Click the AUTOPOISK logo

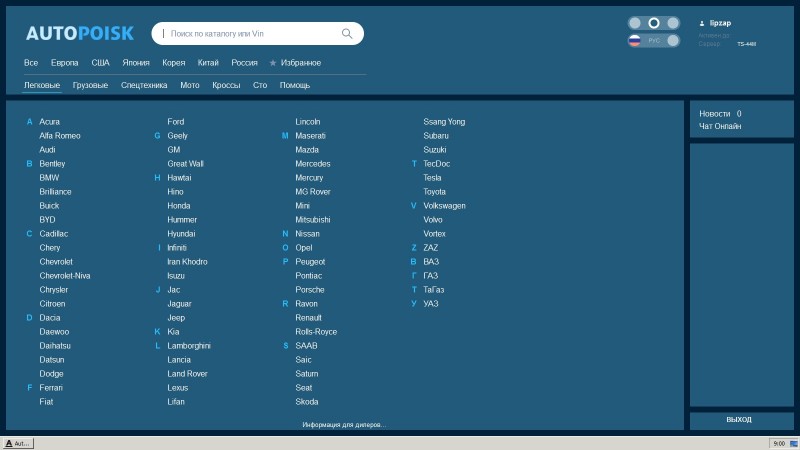pyautogui.click(x=80, y=34)
